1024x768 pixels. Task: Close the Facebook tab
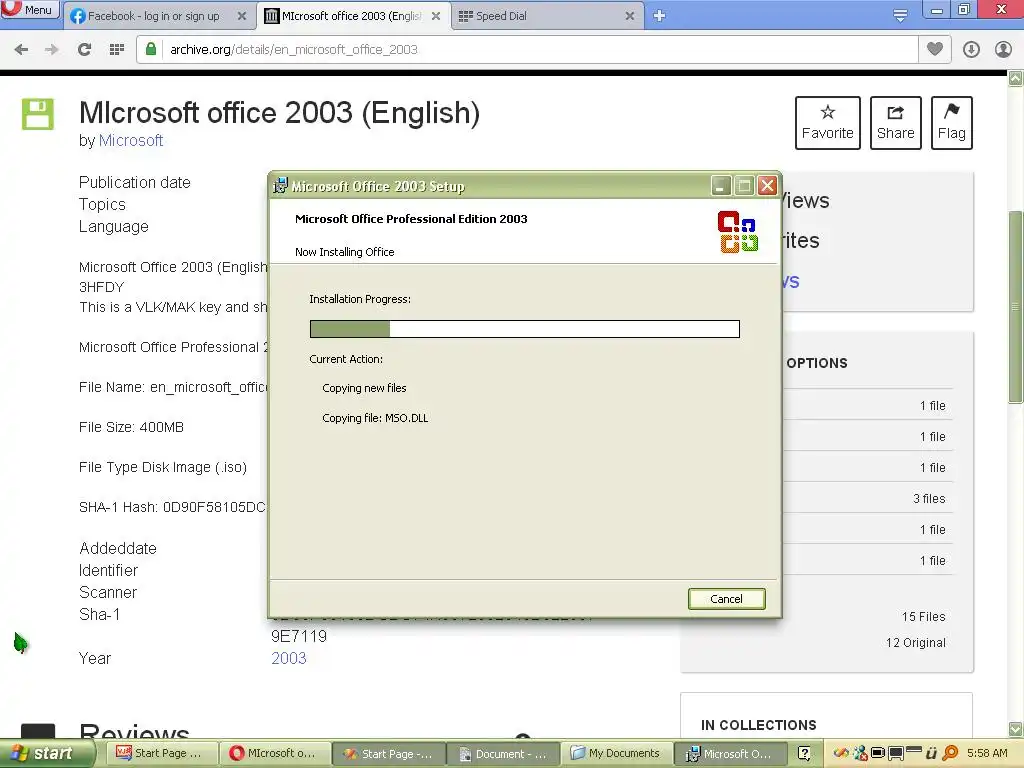click(x=242, y=16)
